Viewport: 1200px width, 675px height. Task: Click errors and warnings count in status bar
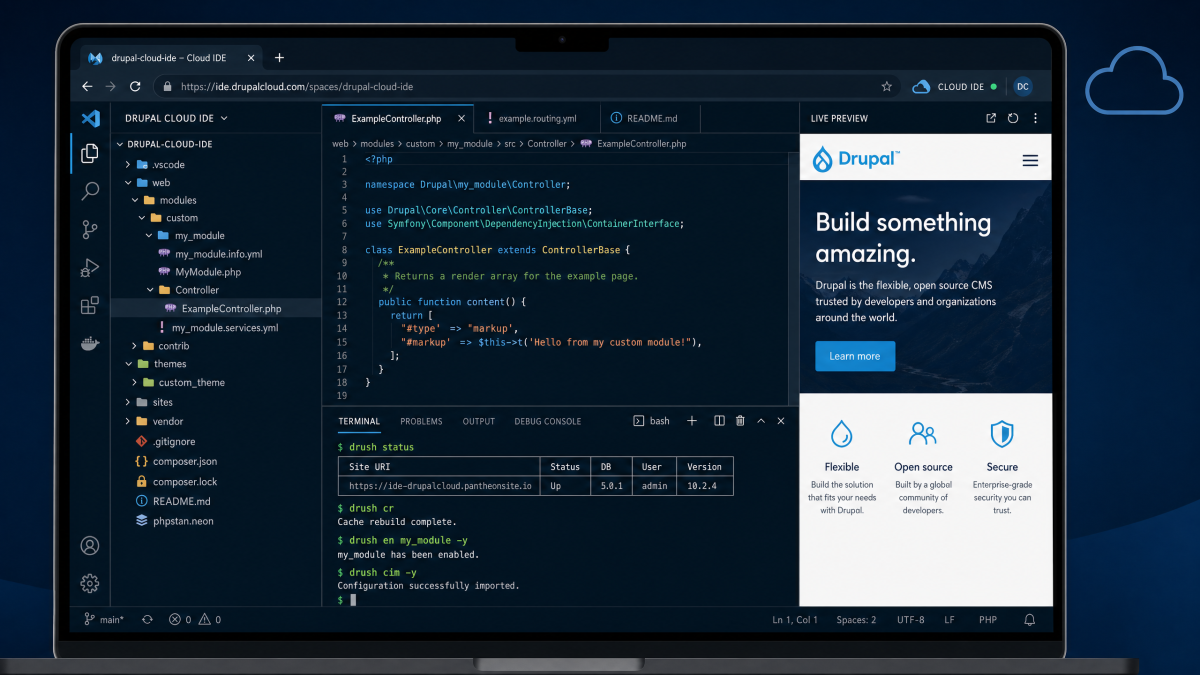coord(195,620)
